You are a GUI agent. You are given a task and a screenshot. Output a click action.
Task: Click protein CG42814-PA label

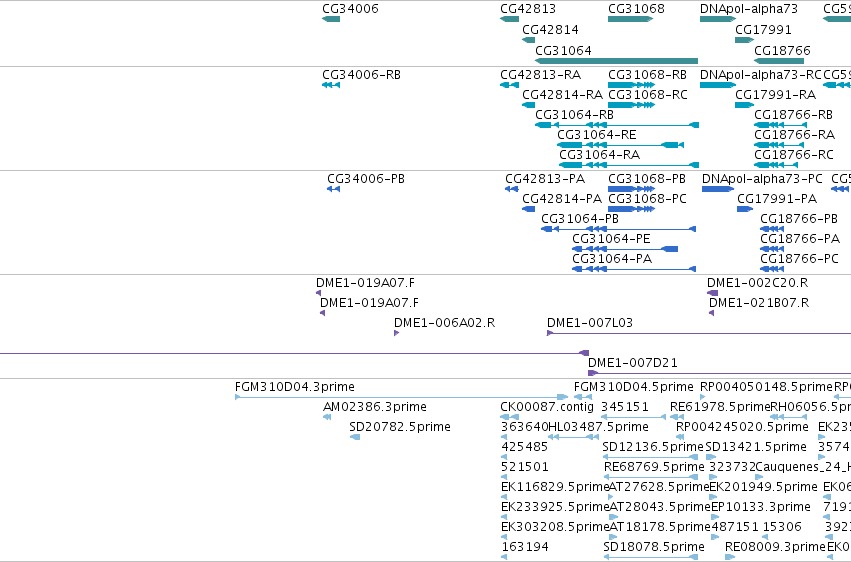pyautogui.click(x=562, y=199)
